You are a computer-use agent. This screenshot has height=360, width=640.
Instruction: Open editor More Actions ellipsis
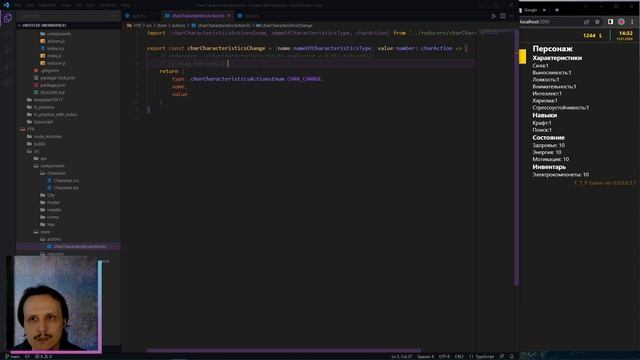pos(511,16)
